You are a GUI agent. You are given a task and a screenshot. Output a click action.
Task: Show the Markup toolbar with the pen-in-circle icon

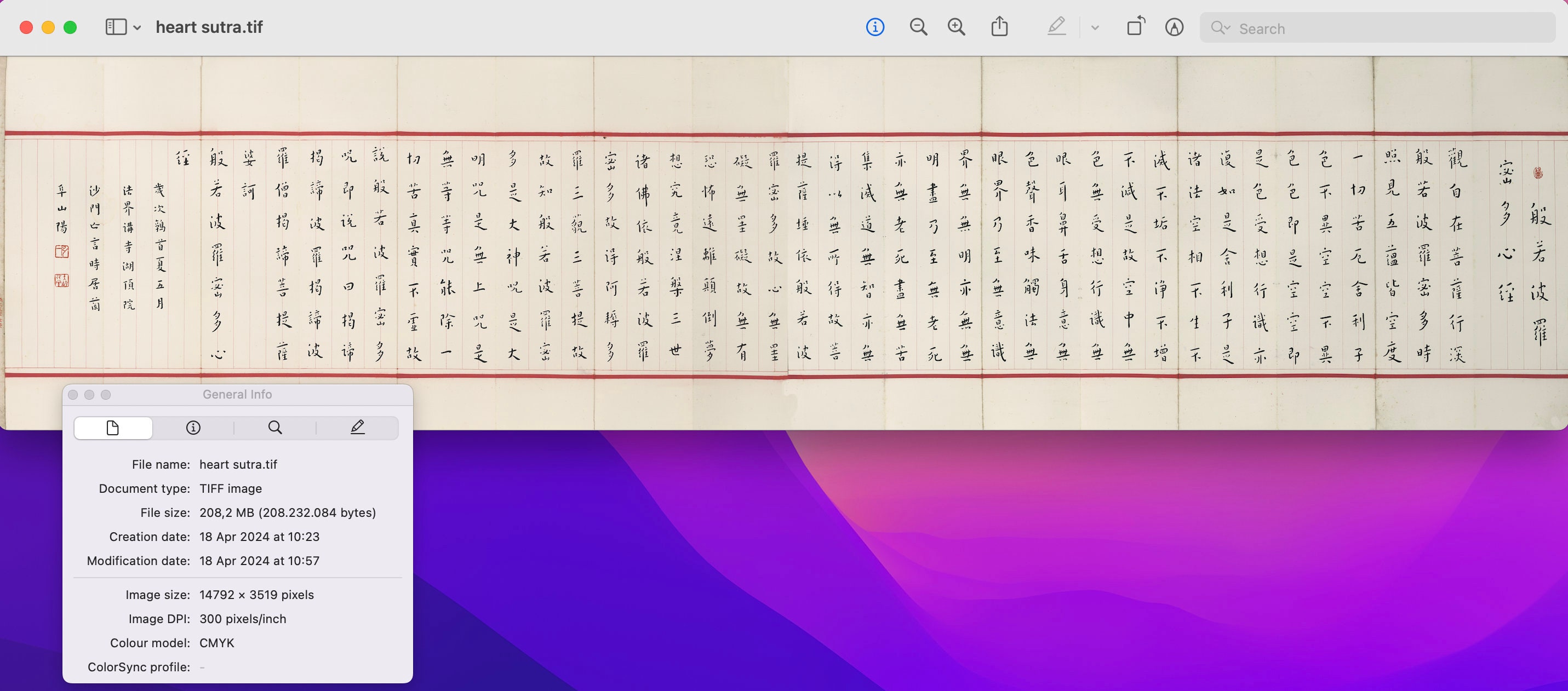[1174, 27]
